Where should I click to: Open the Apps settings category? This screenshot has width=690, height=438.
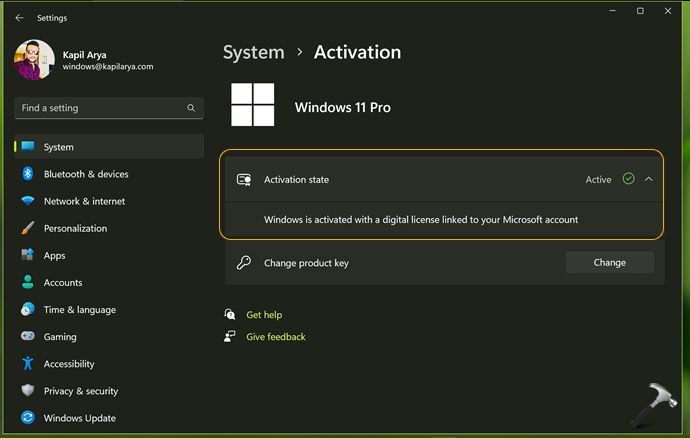(x=54, y=256)
